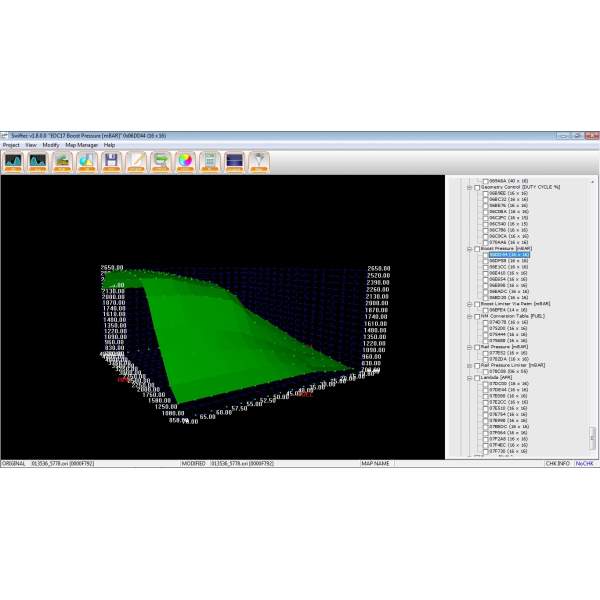This screenshot has width=600, height=600.
Task: Tick the Boost Pressure [mBAR] group checkbox
Action: point(477,249)
